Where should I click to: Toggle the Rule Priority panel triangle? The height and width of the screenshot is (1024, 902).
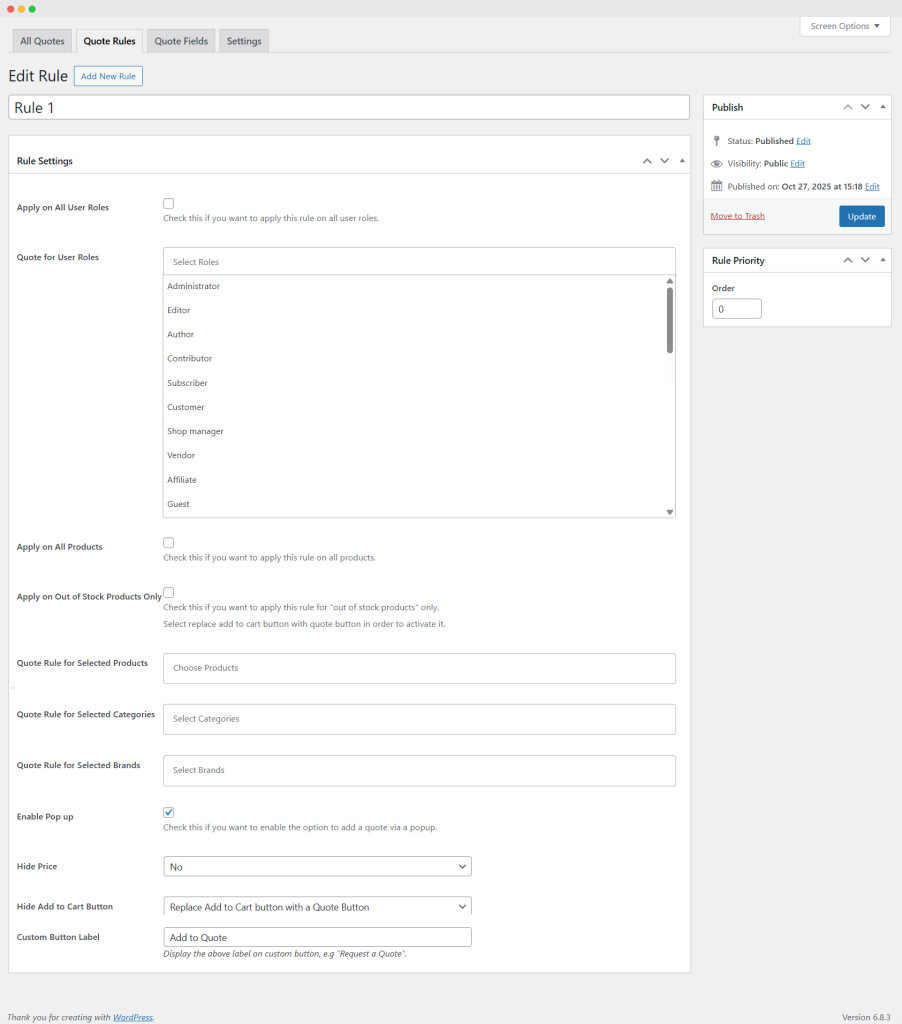coord(882,260)
